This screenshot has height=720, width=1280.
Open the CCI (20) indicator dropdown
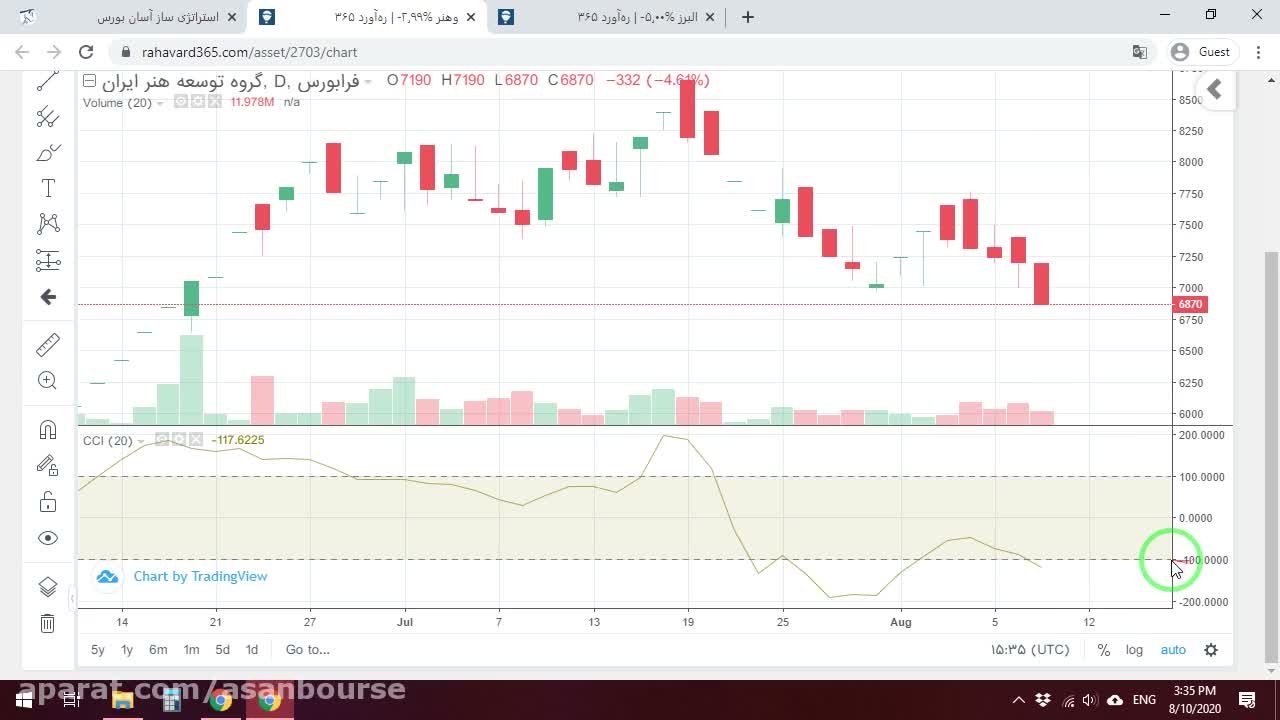[141, 441]
